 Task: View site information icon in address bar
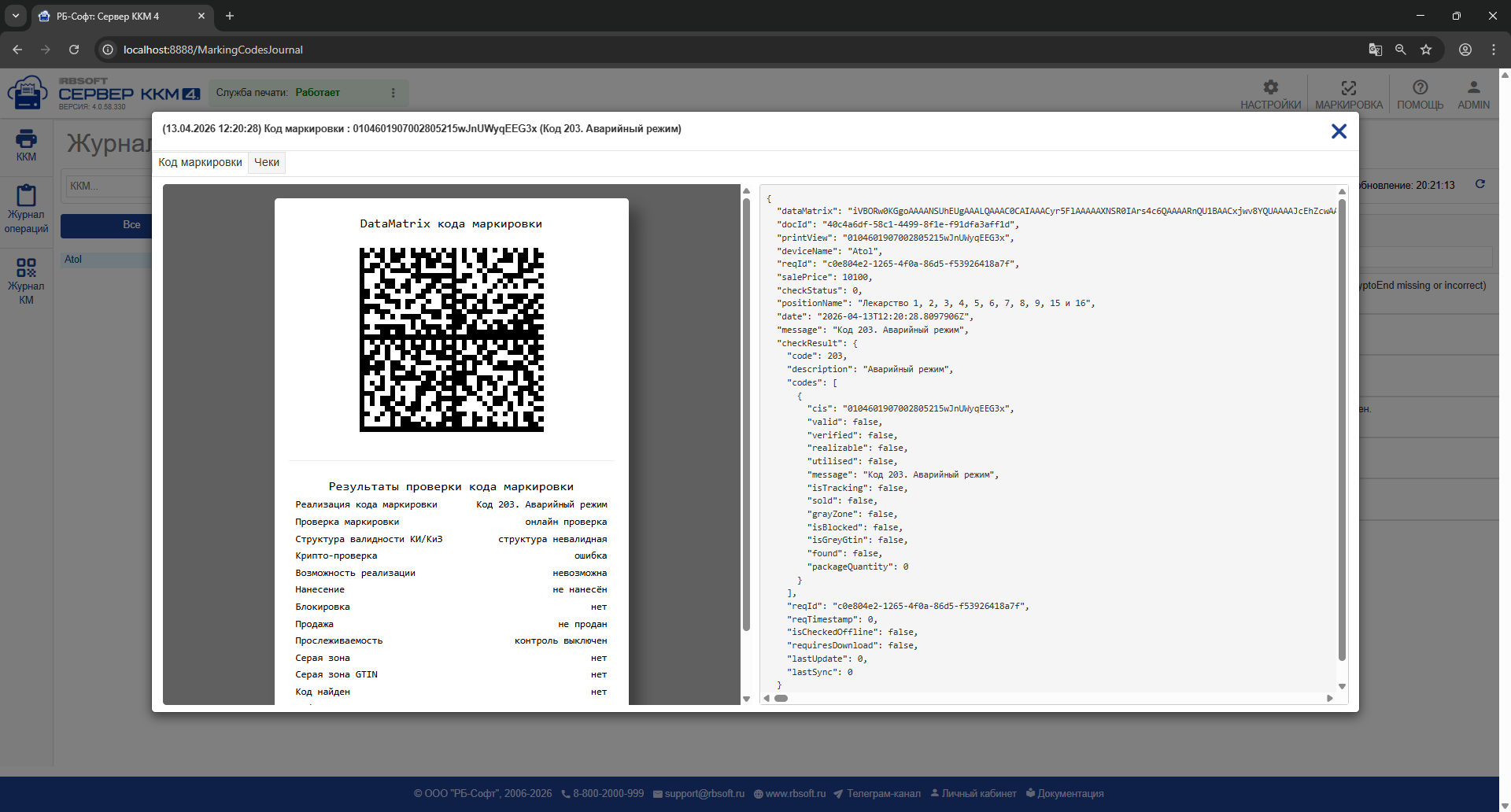tap(108, 50)
